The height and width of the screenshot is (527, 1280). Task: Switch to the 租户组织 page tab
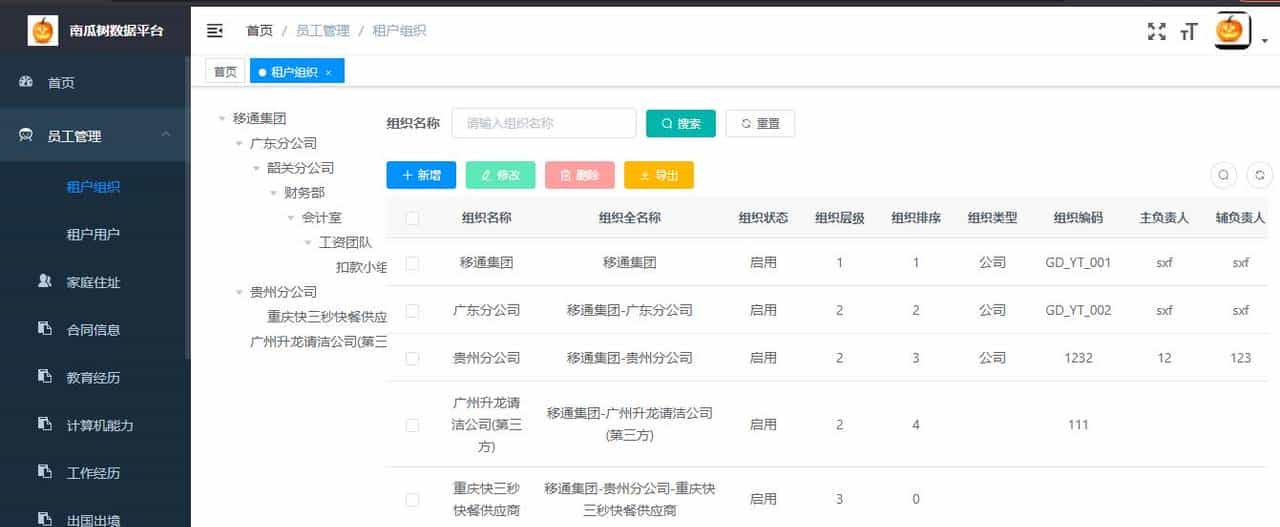coord(297,72)
